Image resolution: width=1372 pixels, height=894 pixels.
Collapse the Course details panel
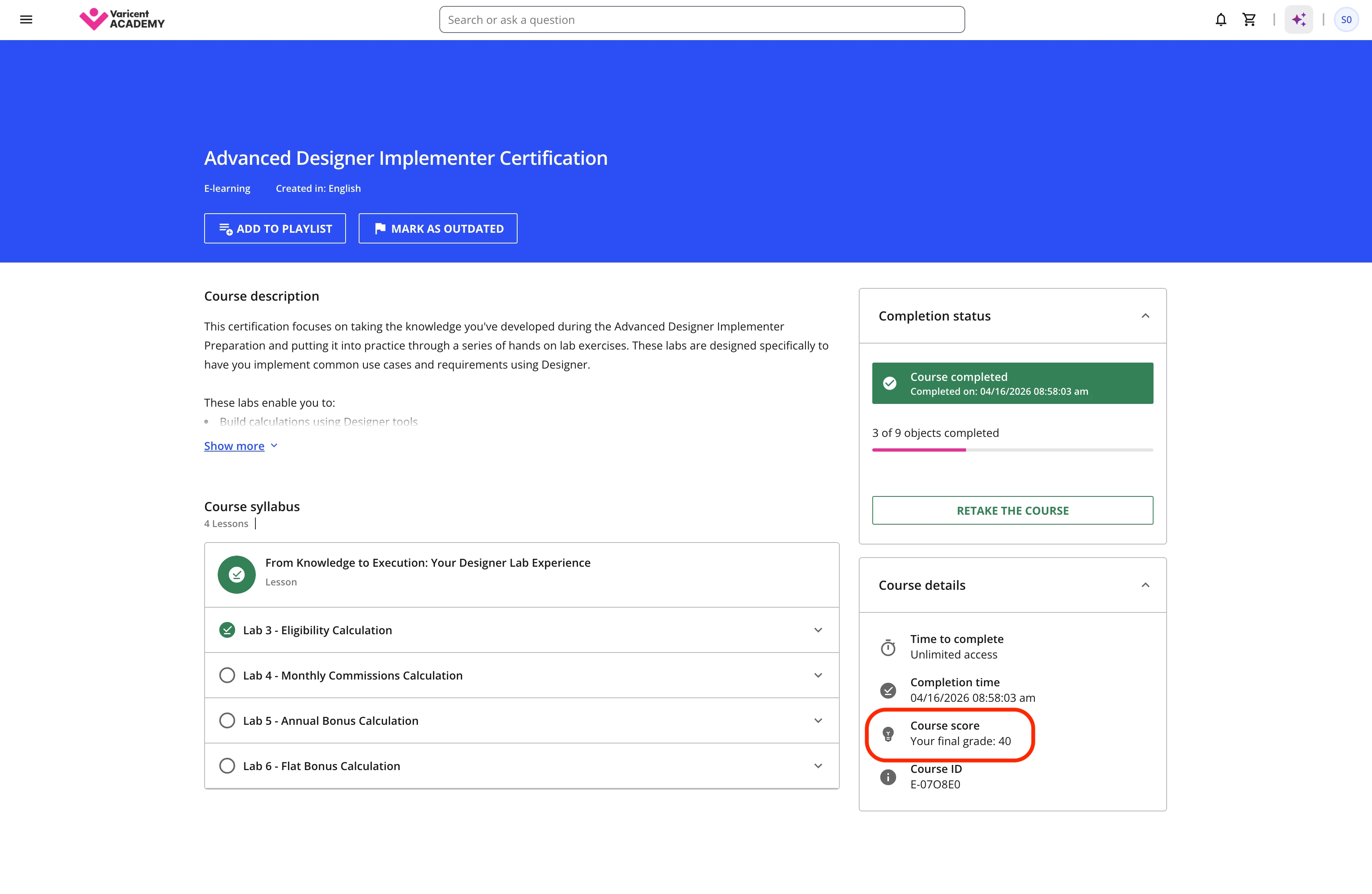1145,585
